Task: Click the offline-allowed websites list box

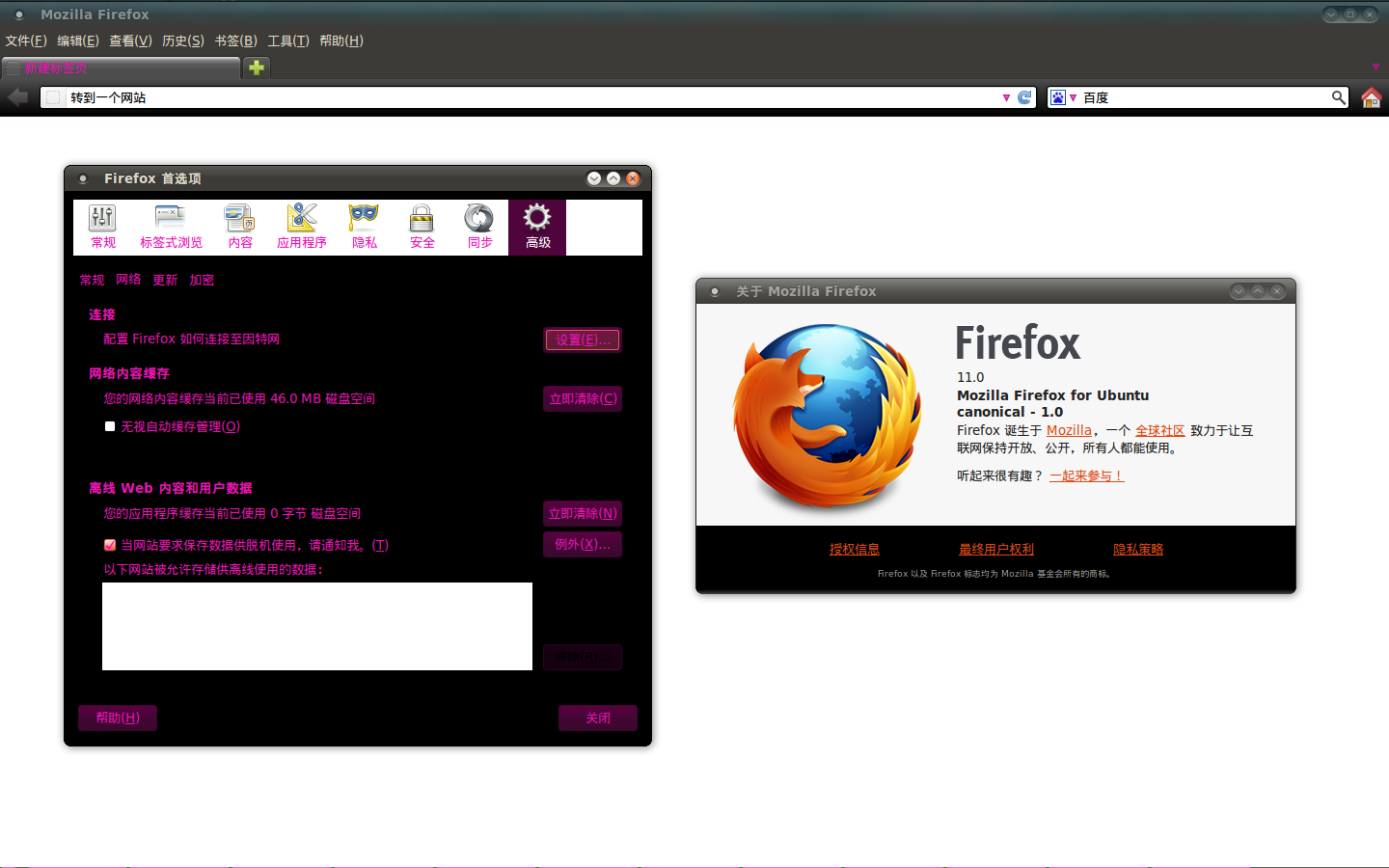Action: tap(317, 626)
